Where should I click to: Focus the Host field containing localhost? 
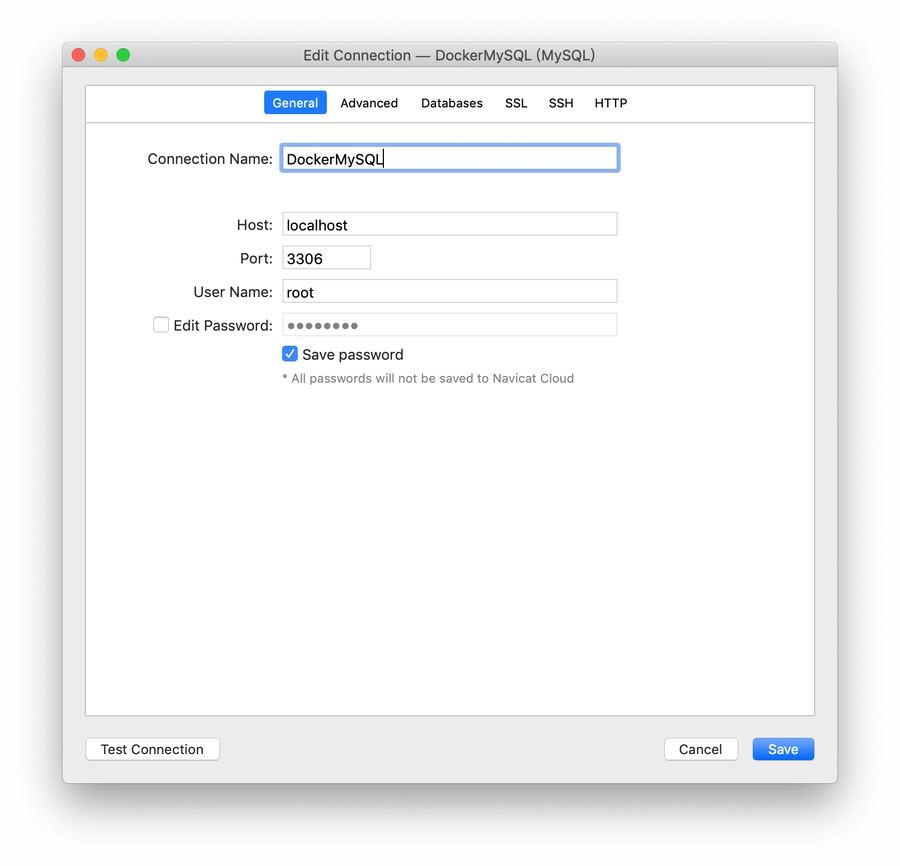[450, 225]
